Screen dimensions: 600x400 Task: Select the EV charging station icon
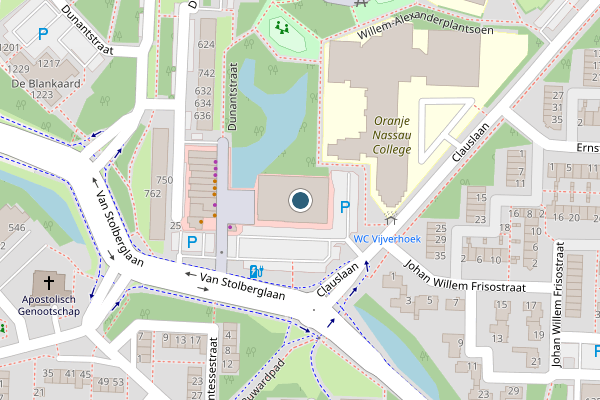256,271
